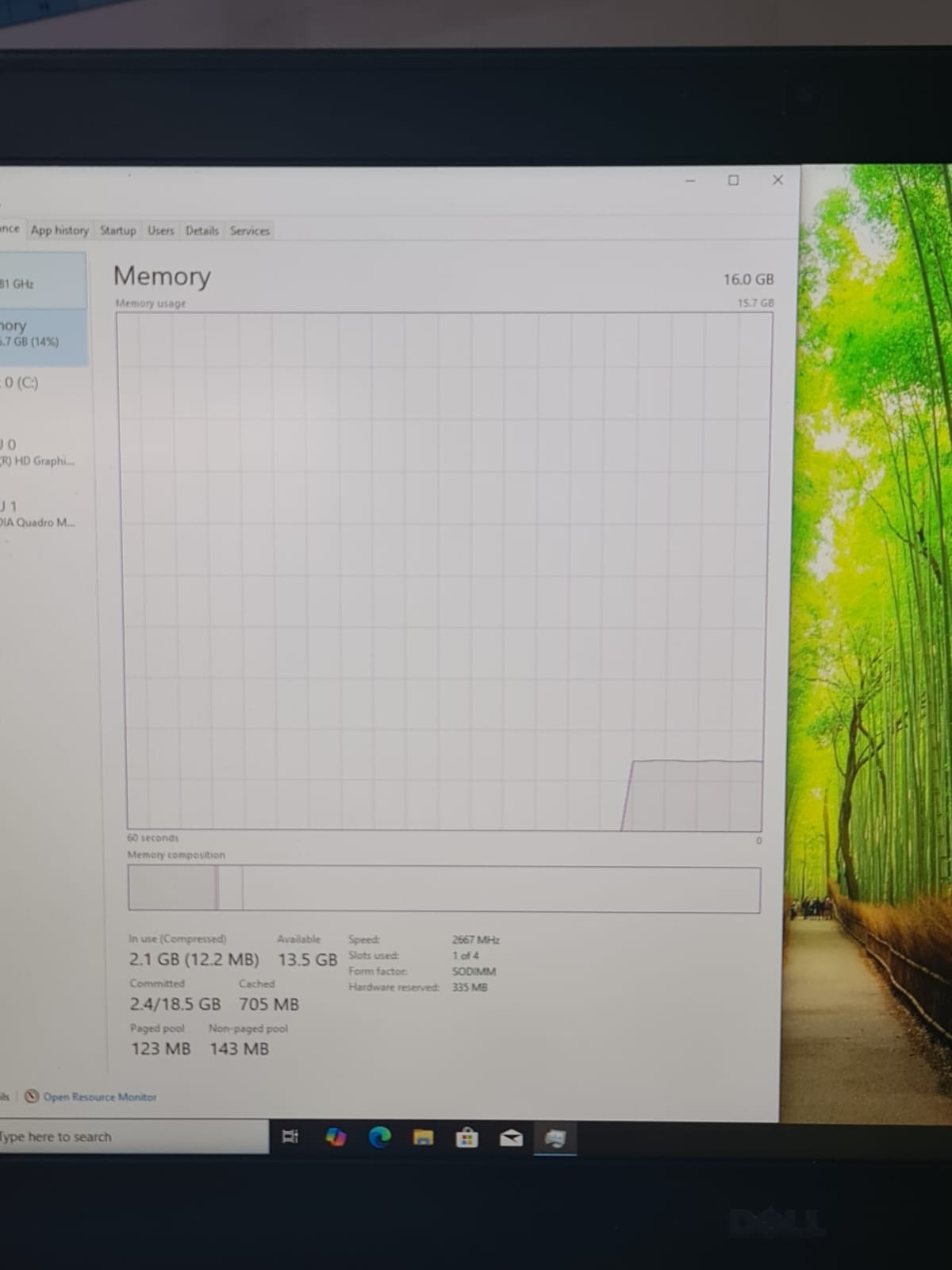This screenshot has height=1270, width=952.
Task: Close the Task Manager window
Action: pos(777,180)
